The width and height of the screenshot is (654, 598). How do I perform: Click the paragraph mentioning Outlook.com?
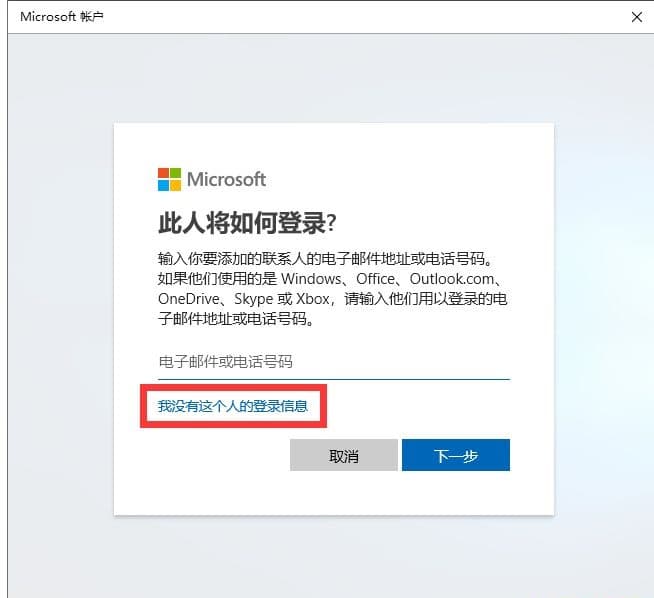[x=332, y=289]
